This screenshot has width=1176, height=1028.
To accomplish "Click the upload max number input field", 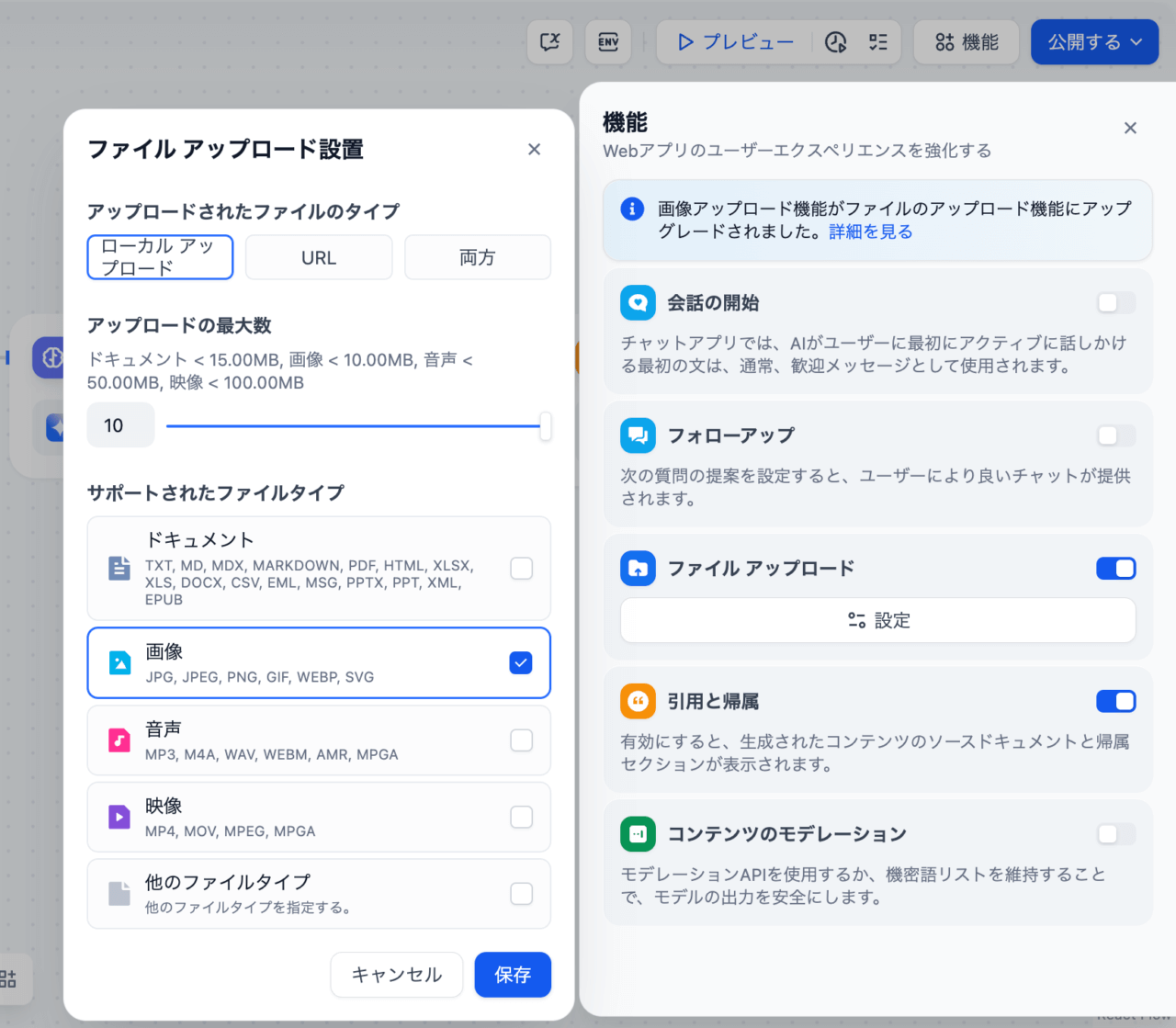I will pos(120,426).
